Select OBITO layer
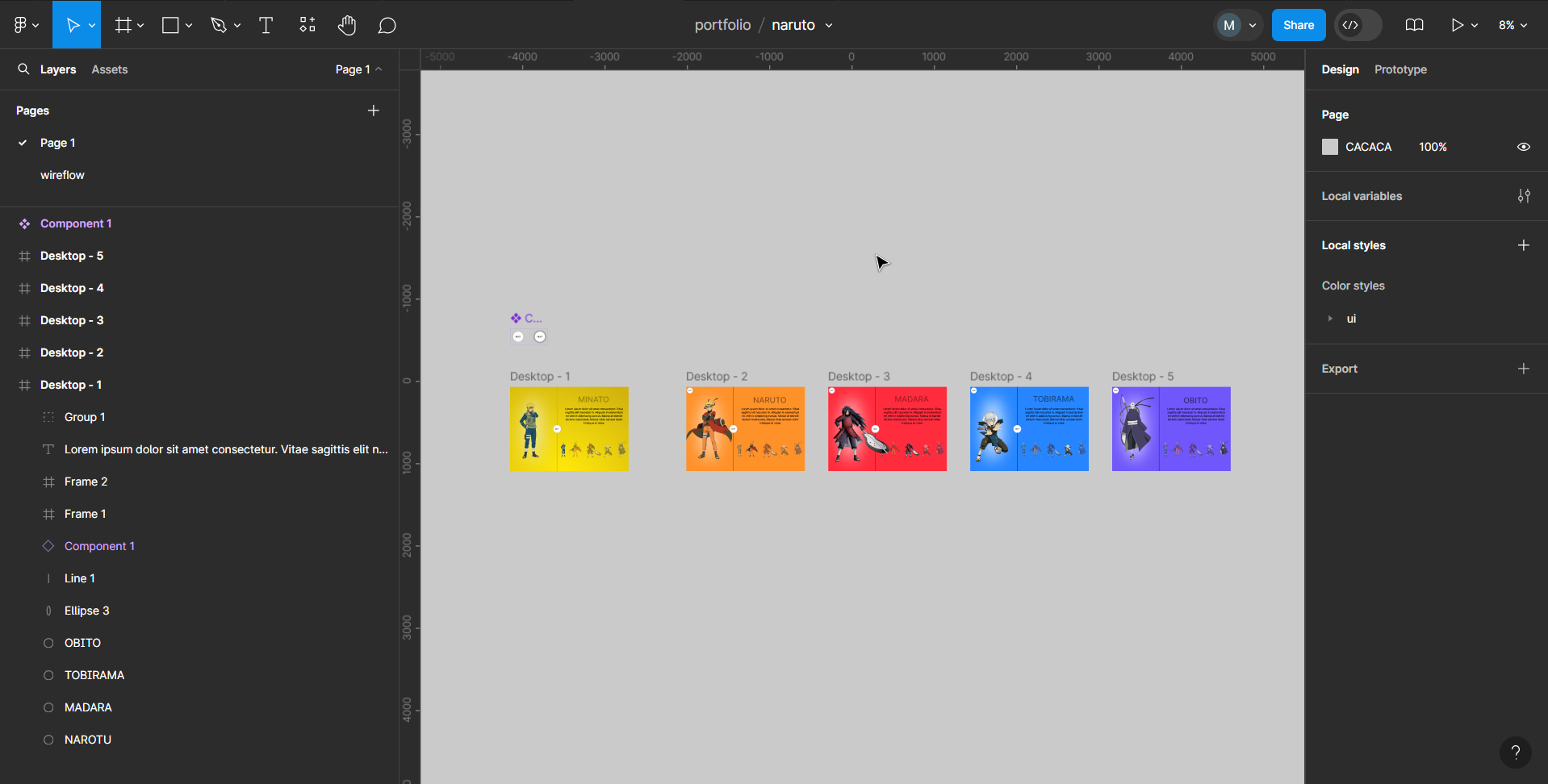This screenshot has width=1548, height=784. (x=199, y=643)
